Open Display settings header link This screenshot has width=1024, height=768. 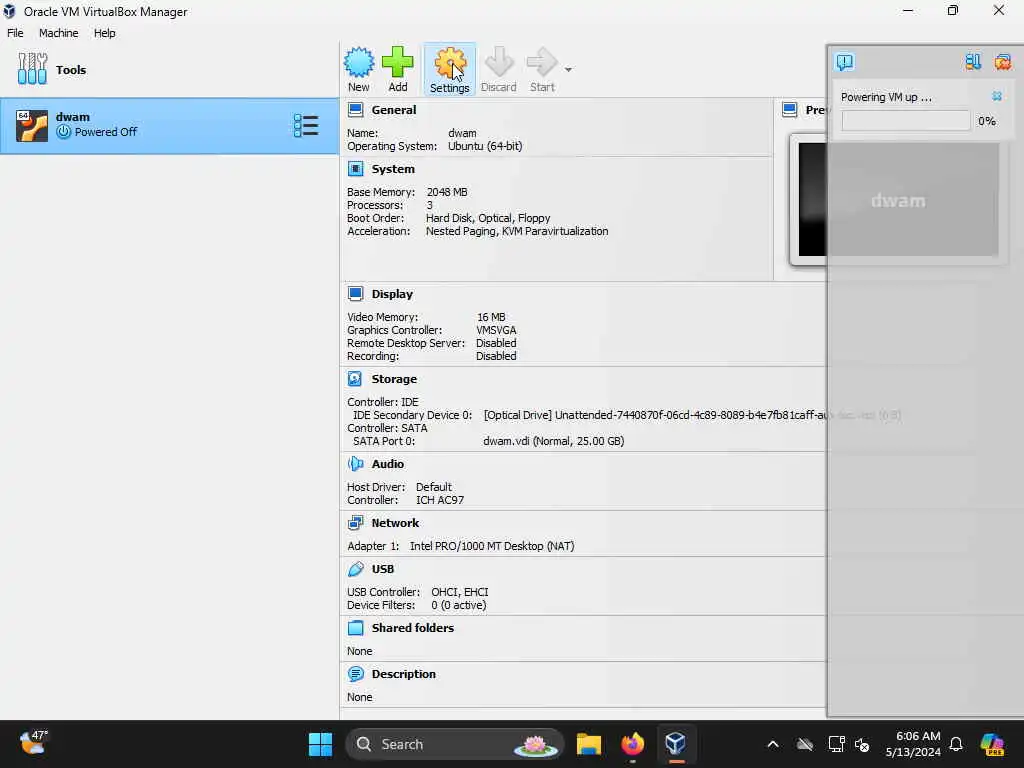[392, 294]
